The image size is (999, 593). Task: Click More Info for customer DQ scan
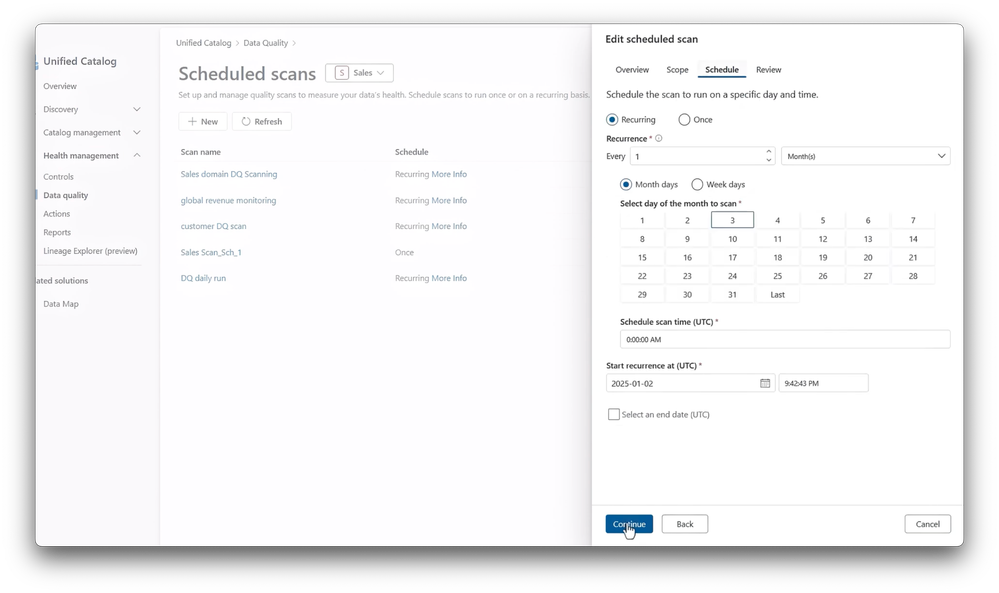pos(449,226)
